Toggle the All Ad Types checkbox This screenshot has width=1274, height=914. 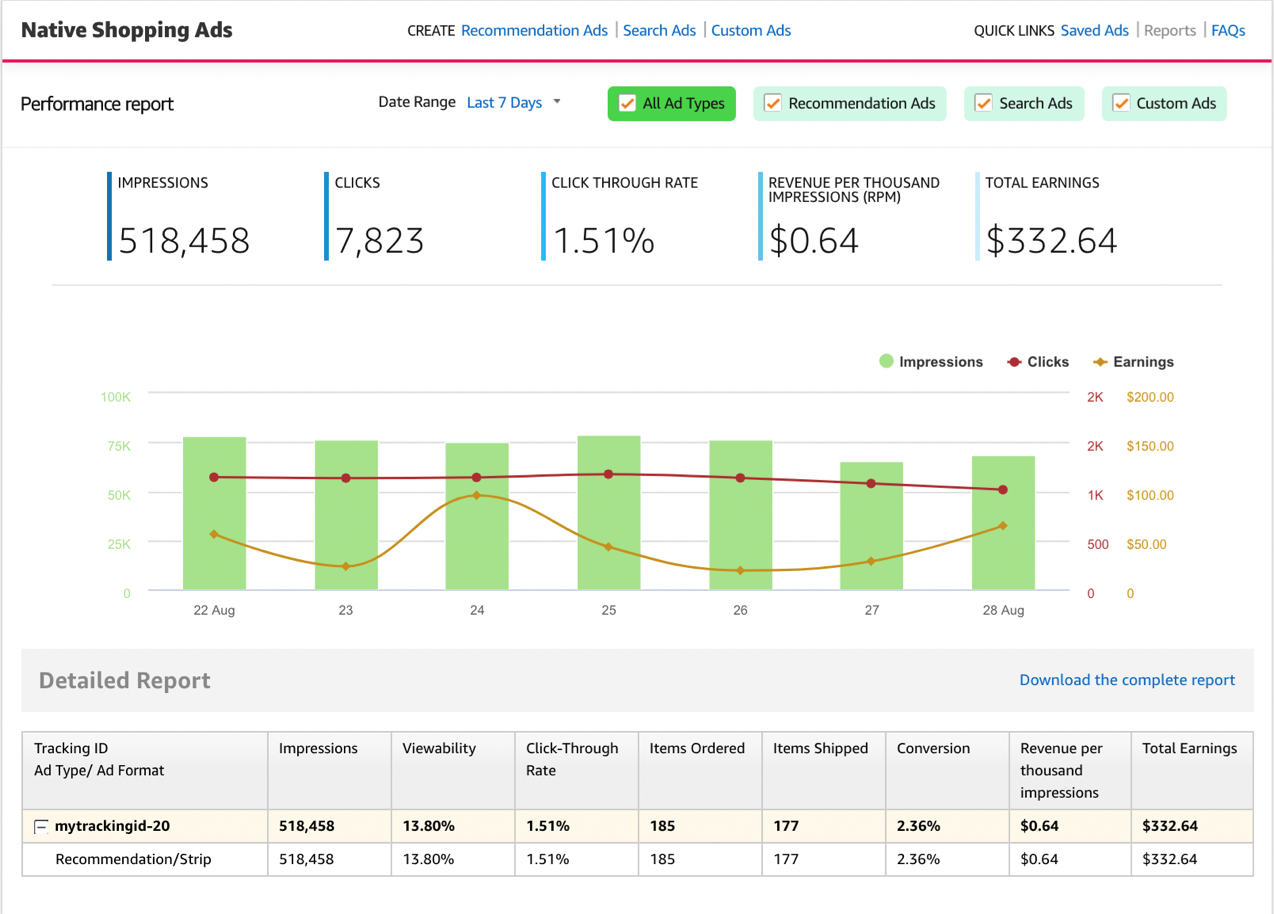click(x=628, y=104)
